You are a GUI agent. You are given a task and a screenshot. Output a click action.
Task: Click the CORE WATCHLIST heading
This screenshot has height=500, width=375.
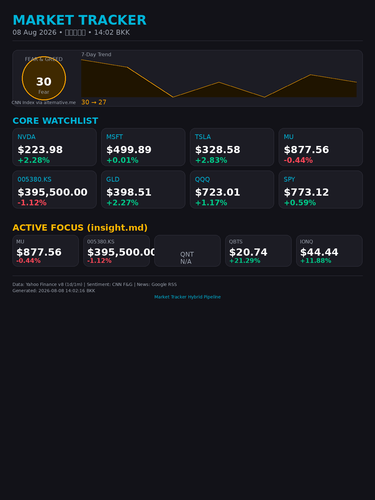tap(55, 121)
